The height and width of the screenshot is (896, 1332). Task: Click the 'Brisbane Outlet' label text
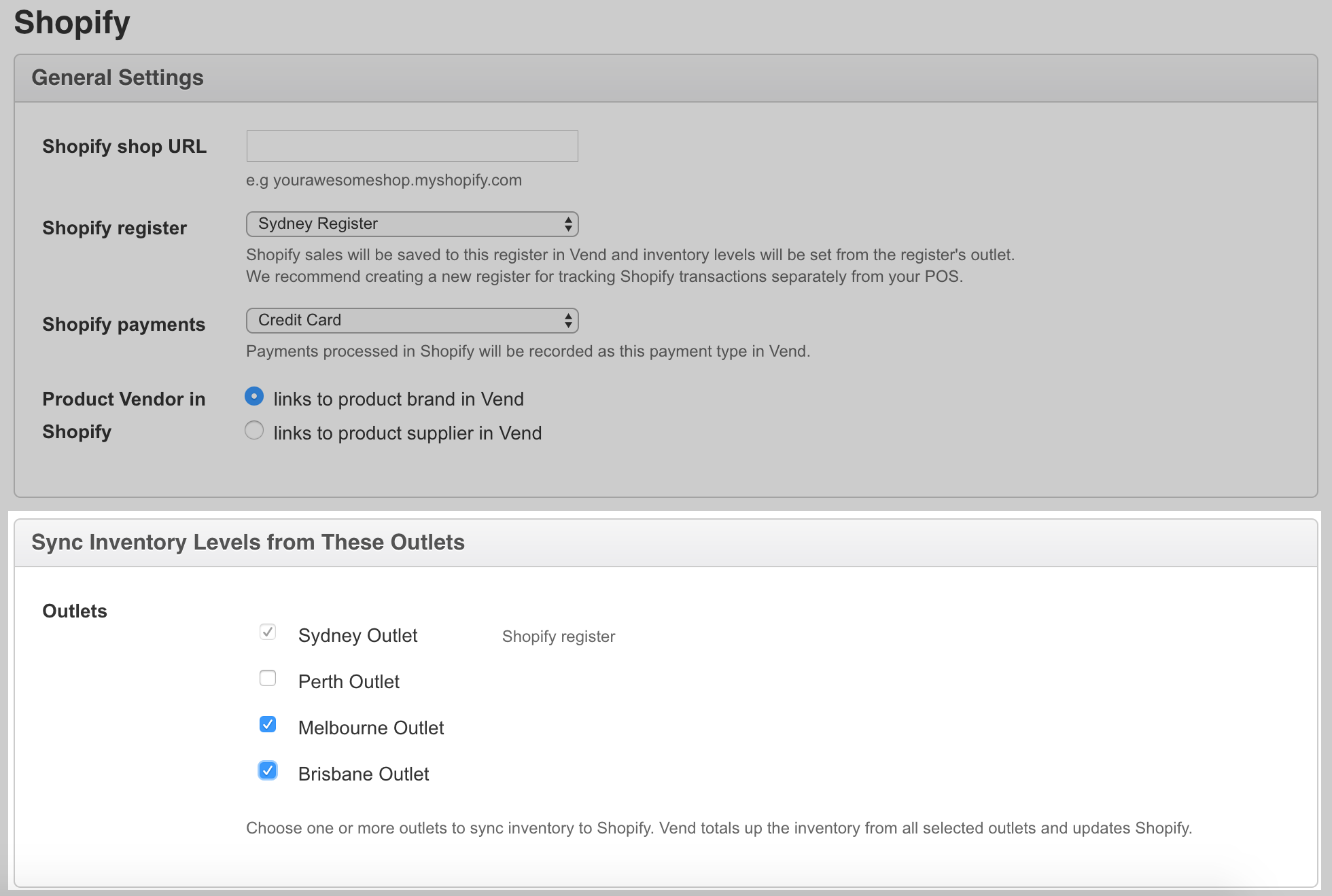pyautogui.click(x=363, y=774)
